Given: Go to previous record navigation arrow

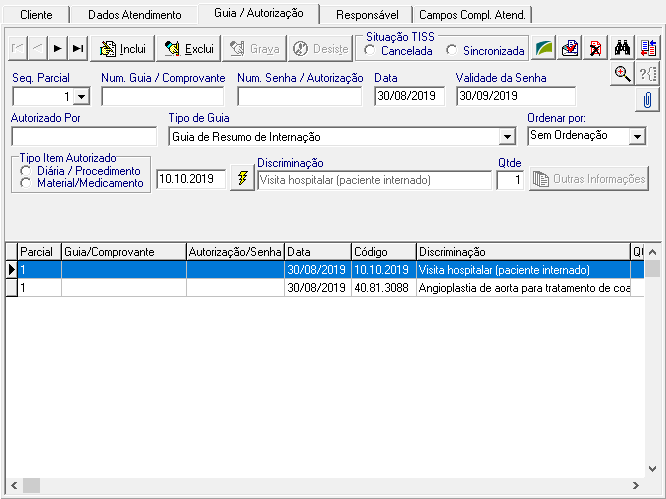Looking at the screenshot, I should tap(38, 48).
